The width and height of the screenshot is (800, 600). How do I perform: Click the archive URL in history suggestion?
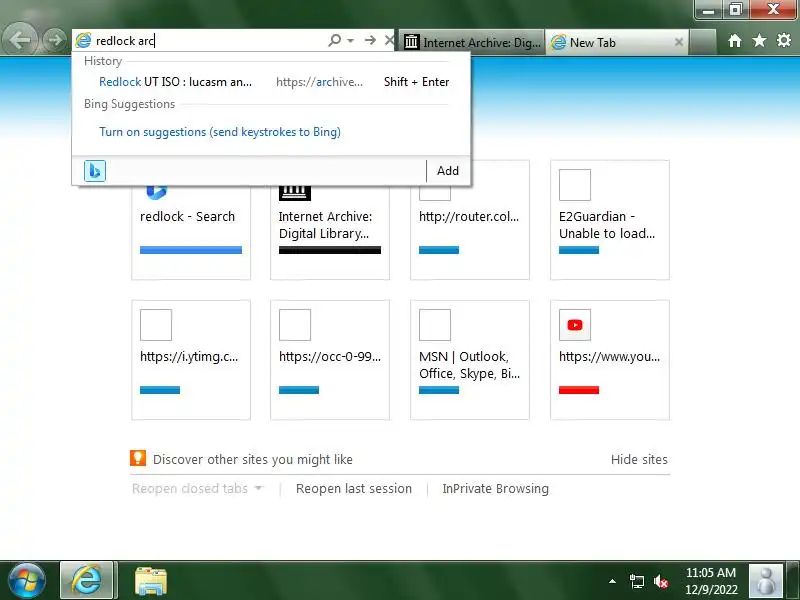pyautogui.click(x=319, y=82)
